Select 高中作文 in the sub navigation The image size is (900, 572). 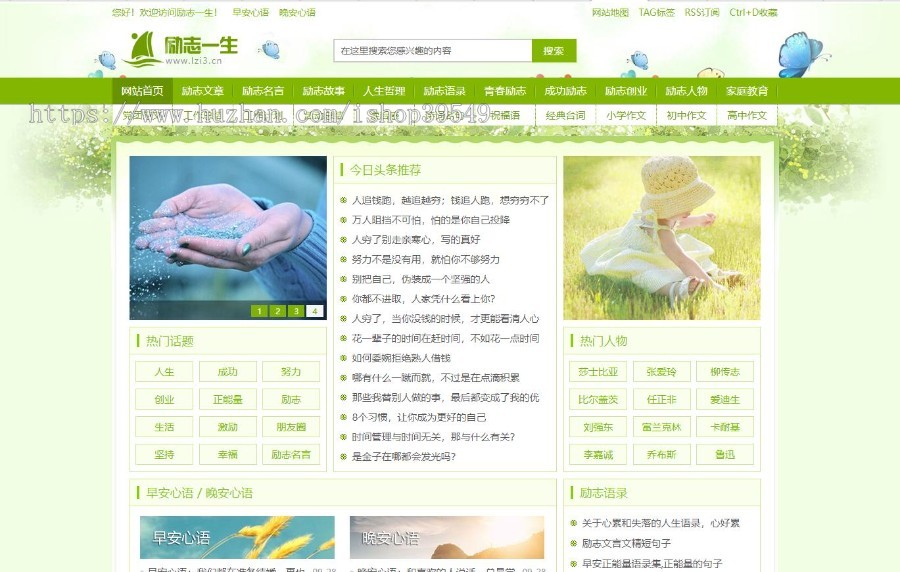click(747, 115)
